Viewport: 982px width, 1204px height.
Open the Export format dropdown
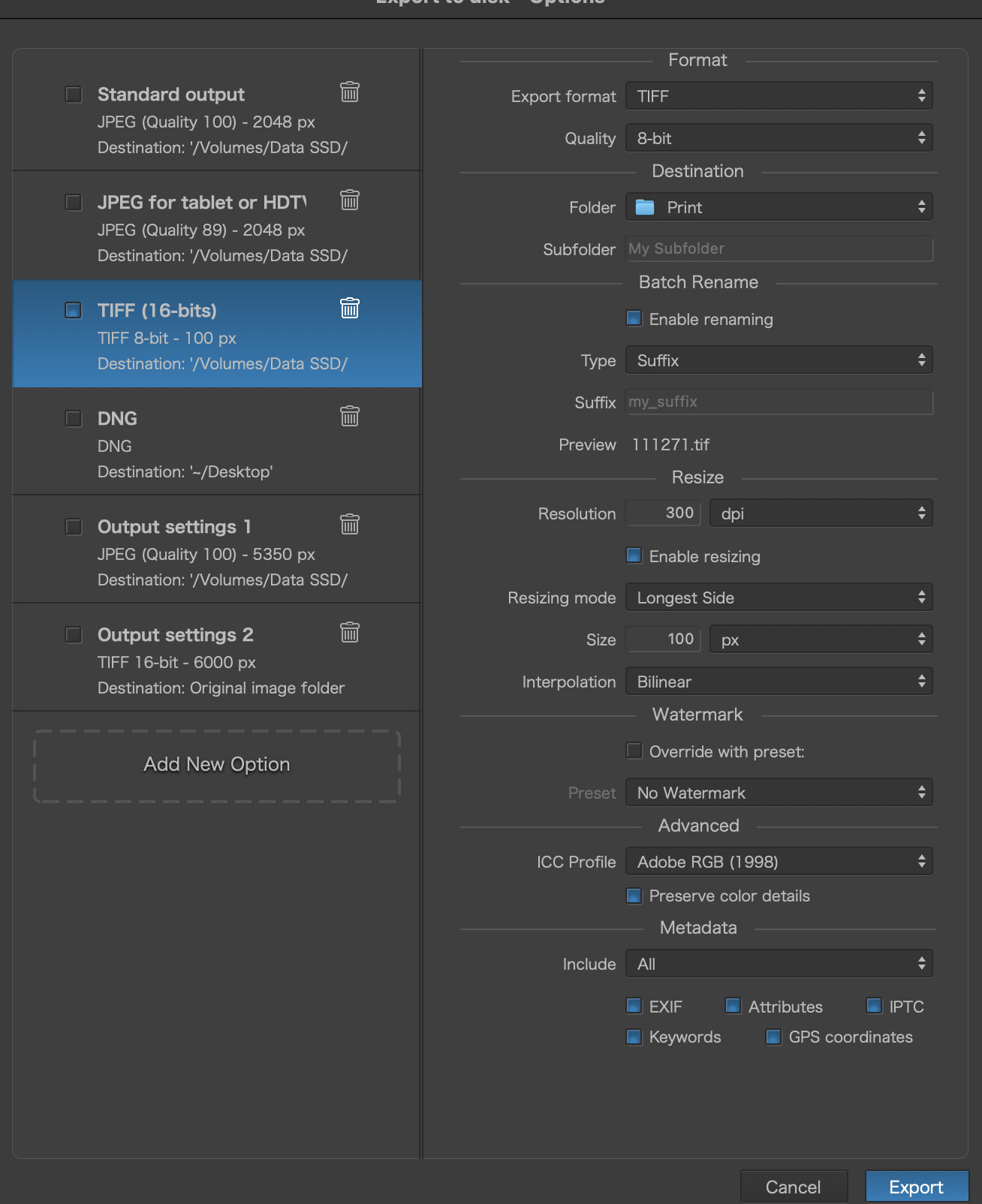(x=779, y=96)
